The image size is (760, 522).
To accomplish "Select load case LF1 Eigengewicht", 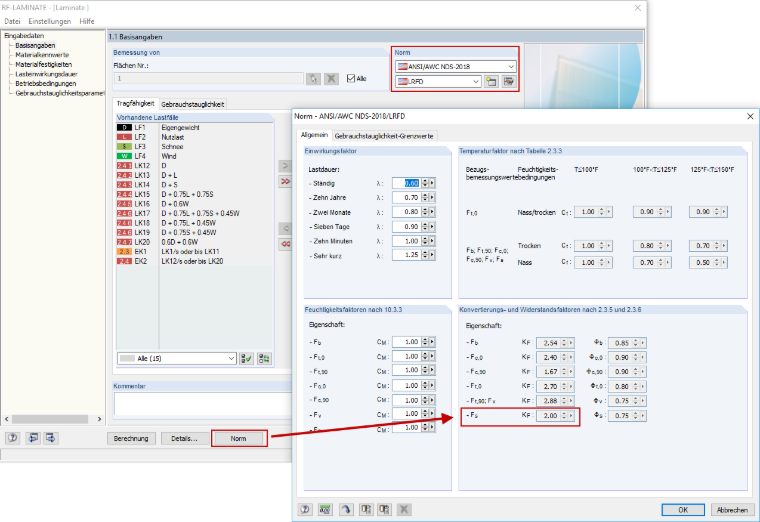I will (x=195, y=127).
